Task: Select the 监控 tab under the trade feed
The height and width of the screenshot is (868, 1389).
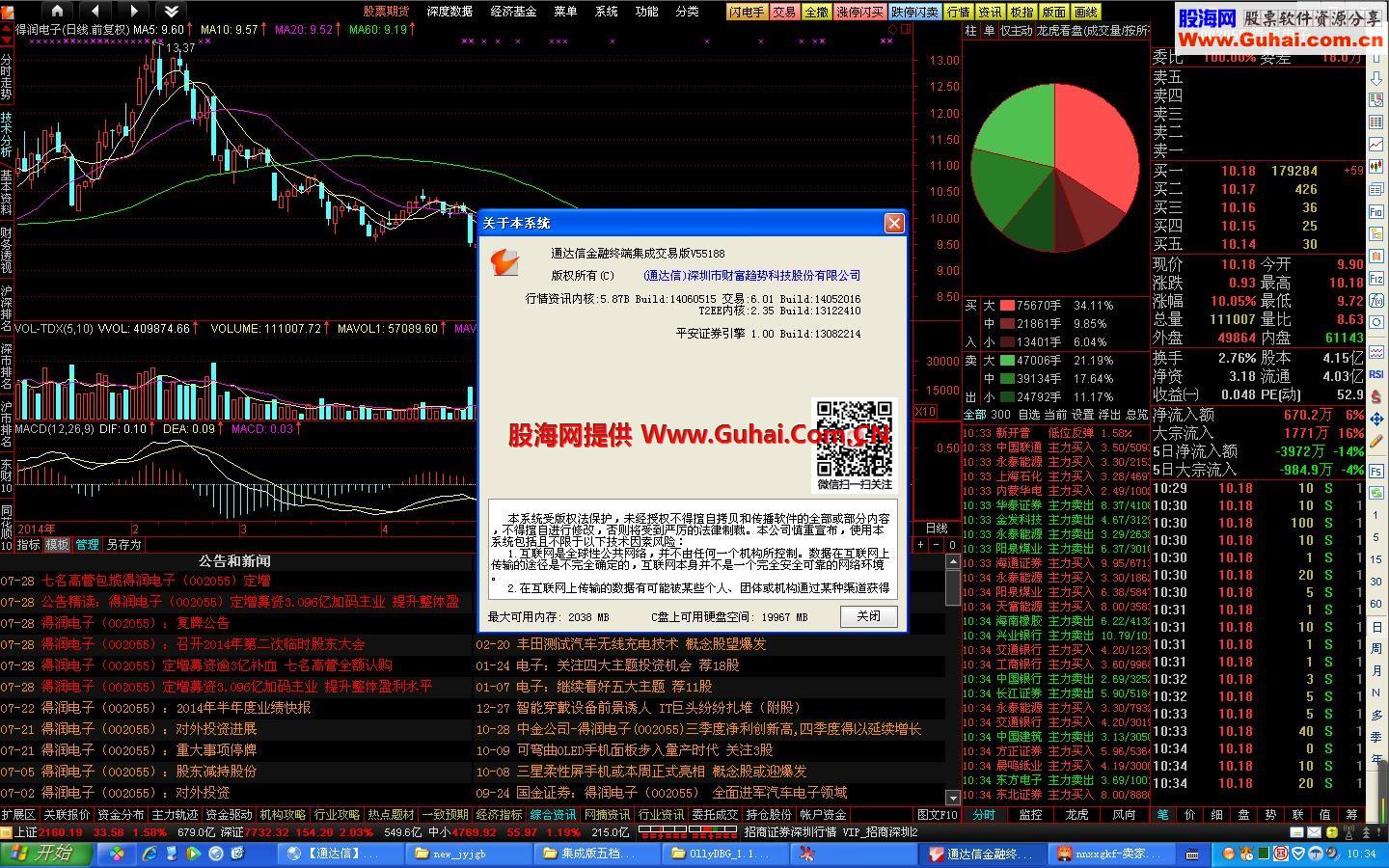Action: pyautogui.click(x=1030, y=815)
